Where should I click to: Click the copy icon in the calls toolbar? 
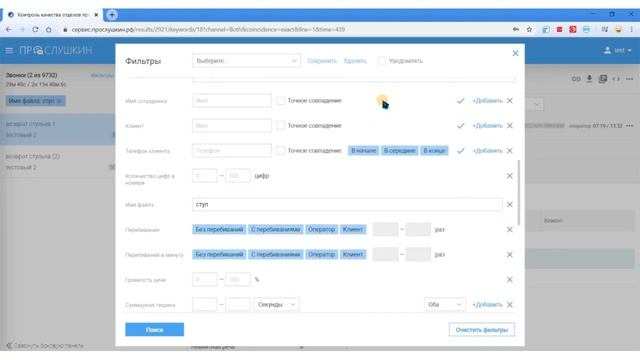point(602,79)
